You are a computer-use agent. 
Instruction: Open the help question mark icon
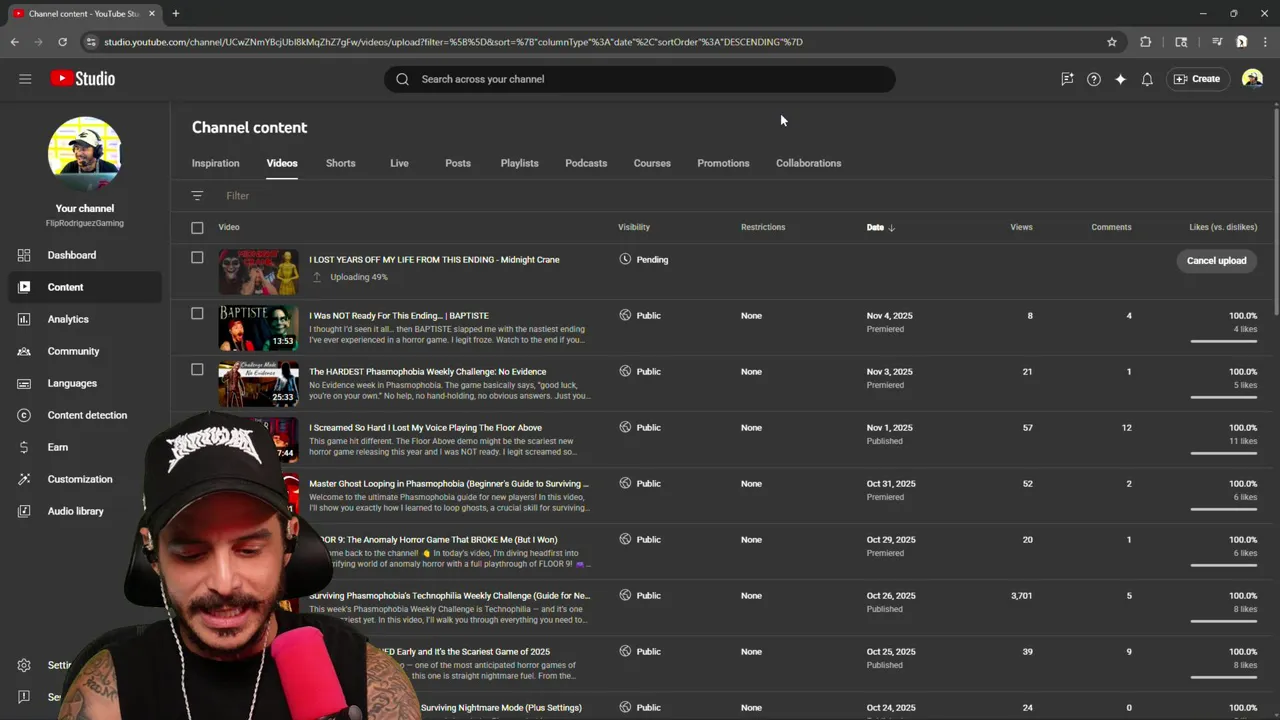(x=1094, y=79)
